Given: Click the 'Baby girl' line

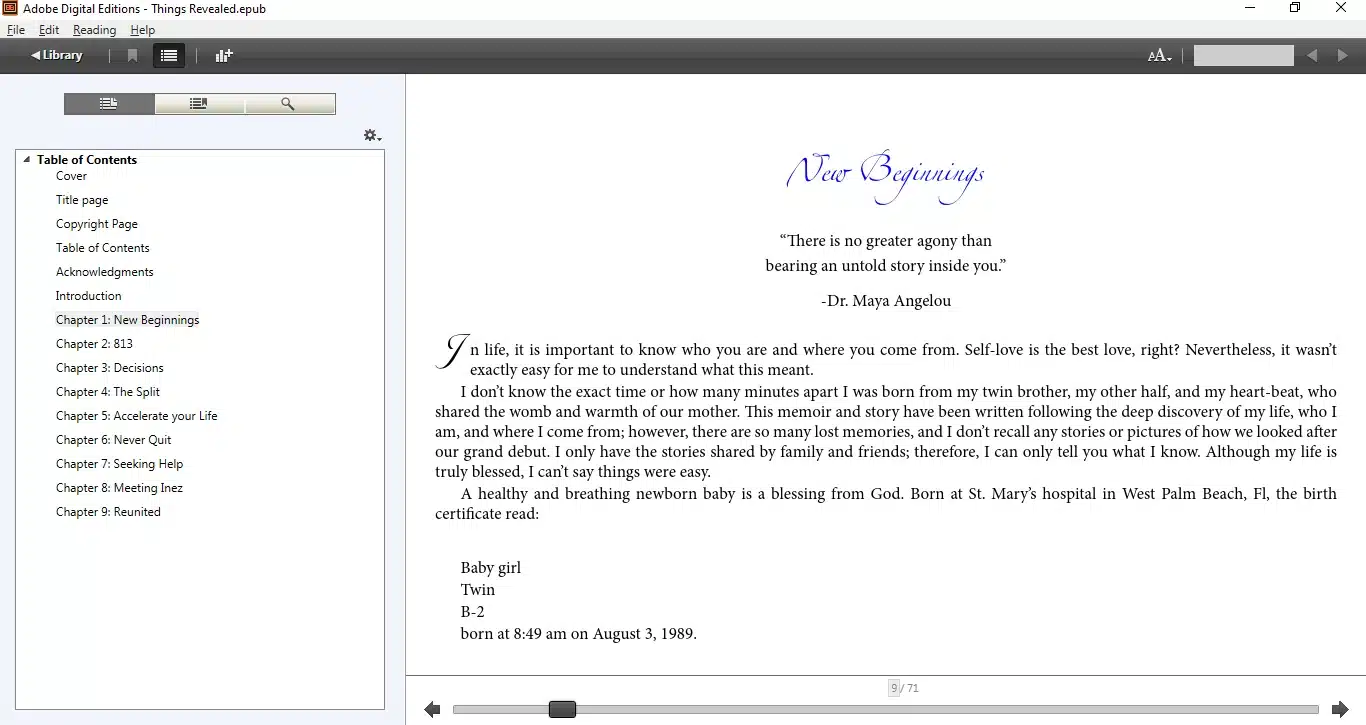Looking at the screenshot, I should [491, 568].
